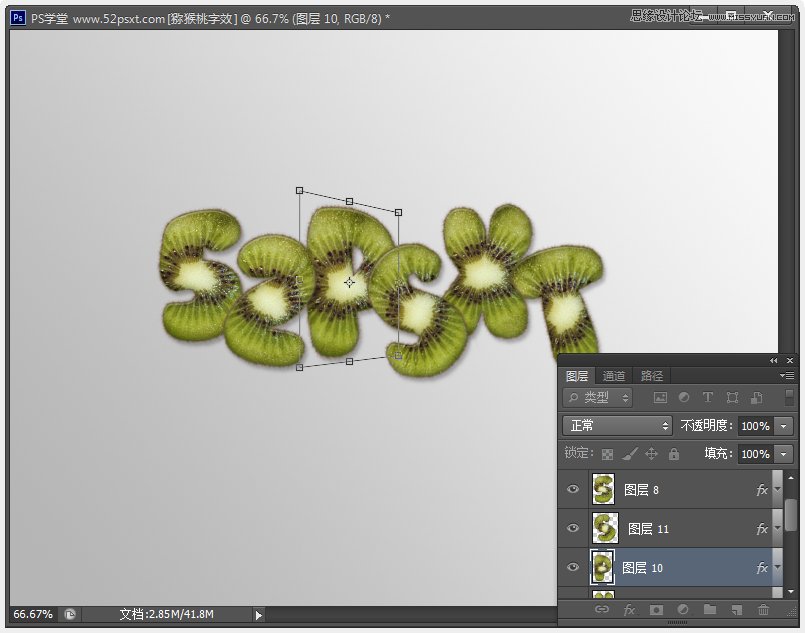Create a new layer group folder
Image resolution: width=805 pixels, height=633 pixels.
tap(710, 609)
